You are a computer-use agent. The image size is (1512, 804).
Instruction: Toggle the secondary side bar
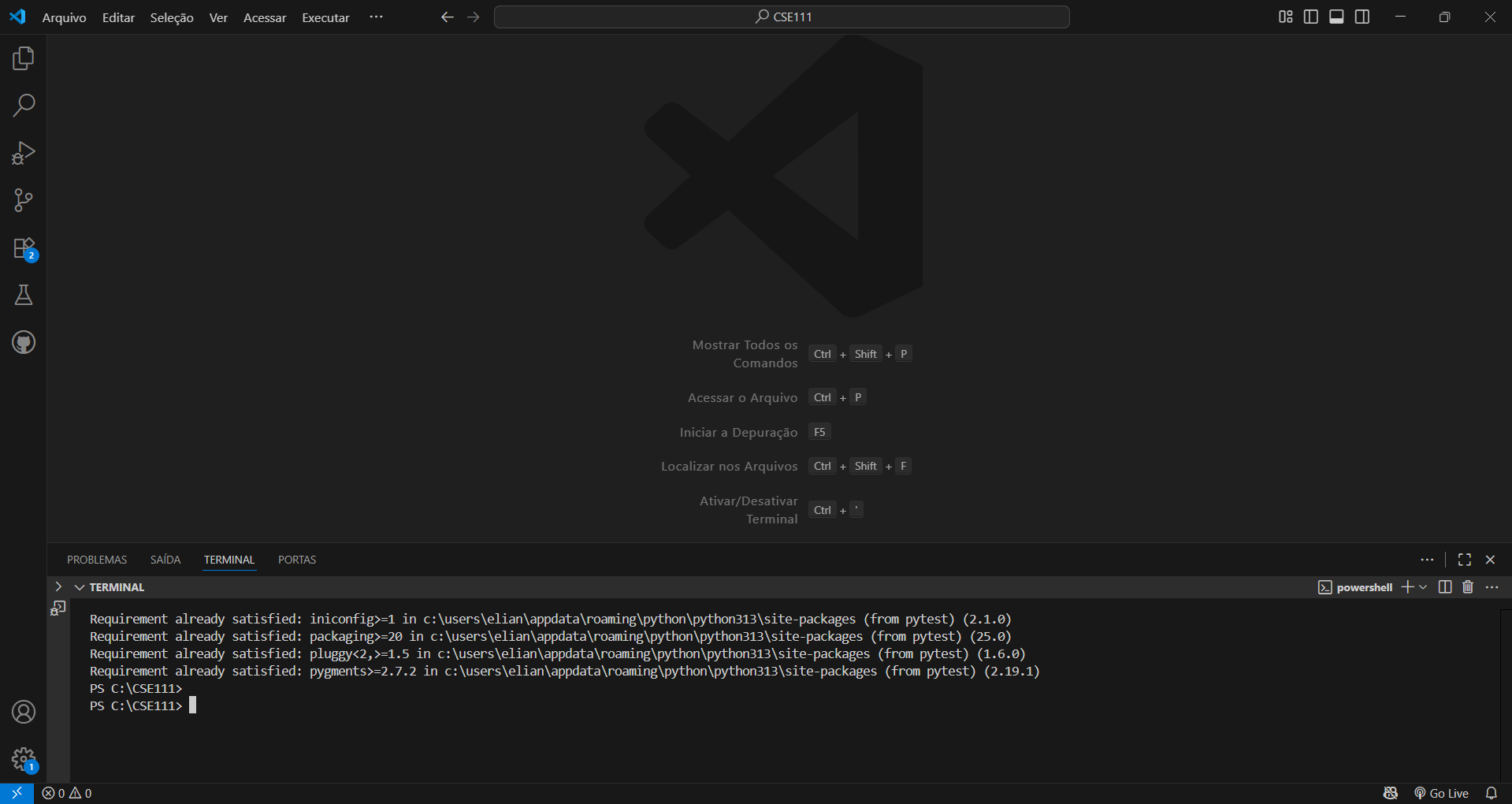coord(1362,17)
